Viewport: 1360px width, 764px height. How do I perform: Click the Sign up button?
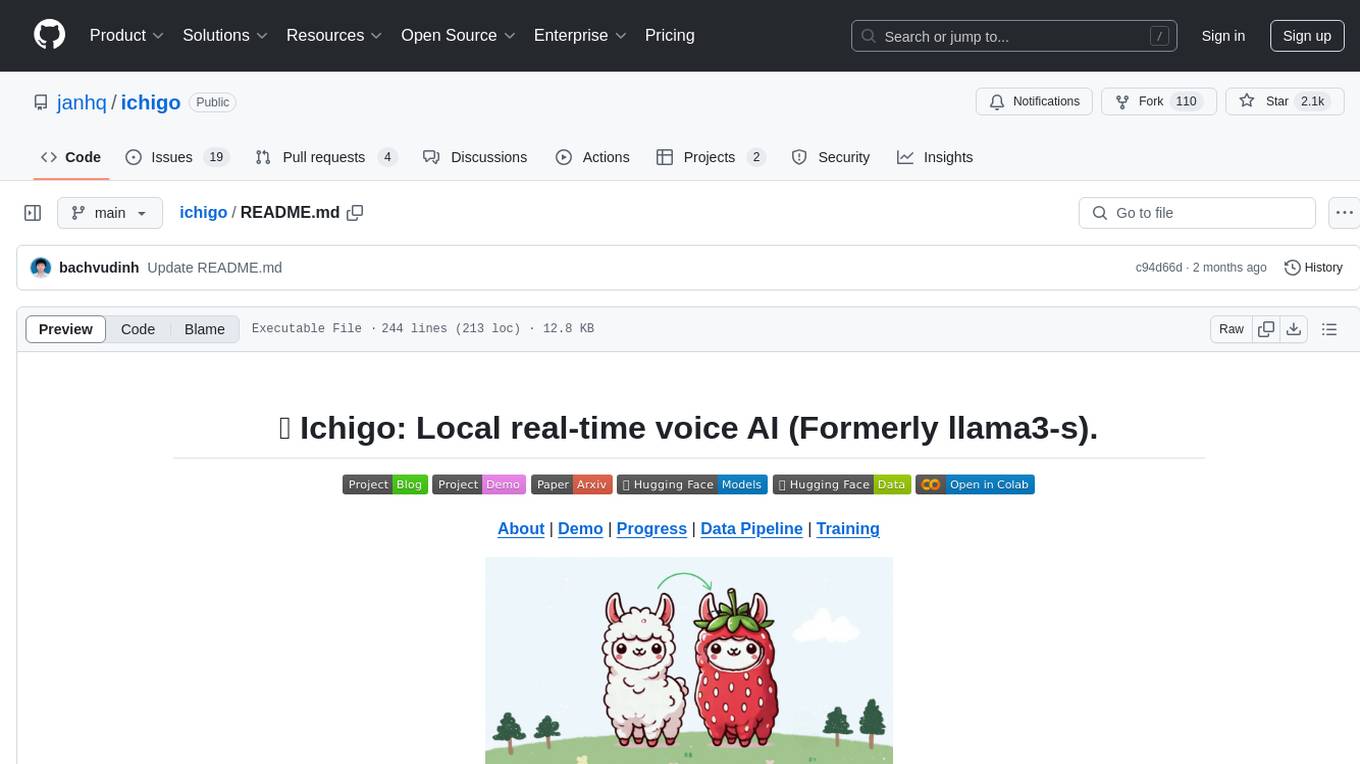click(x=1307, y=36)
